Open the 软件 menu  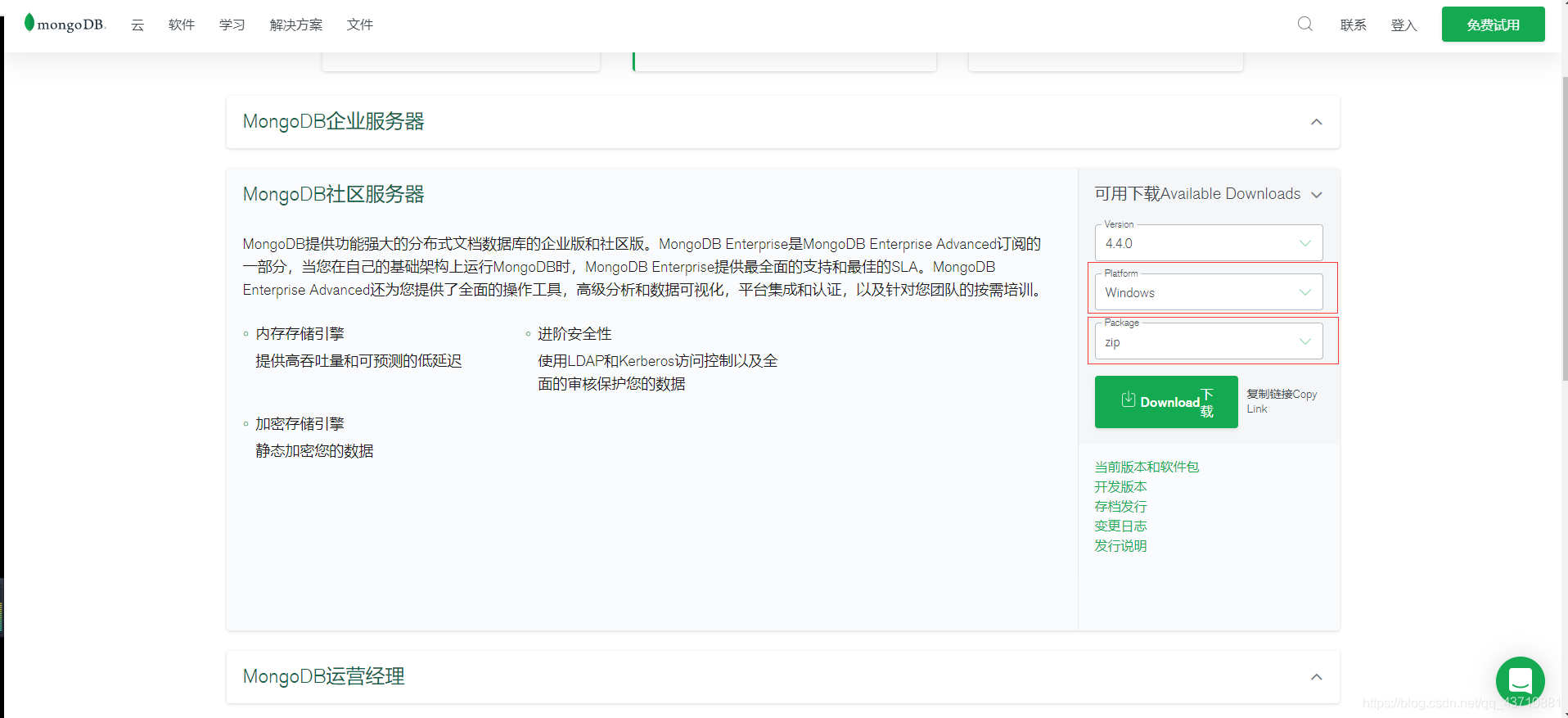pyautogui.click(x=182, y=25)
